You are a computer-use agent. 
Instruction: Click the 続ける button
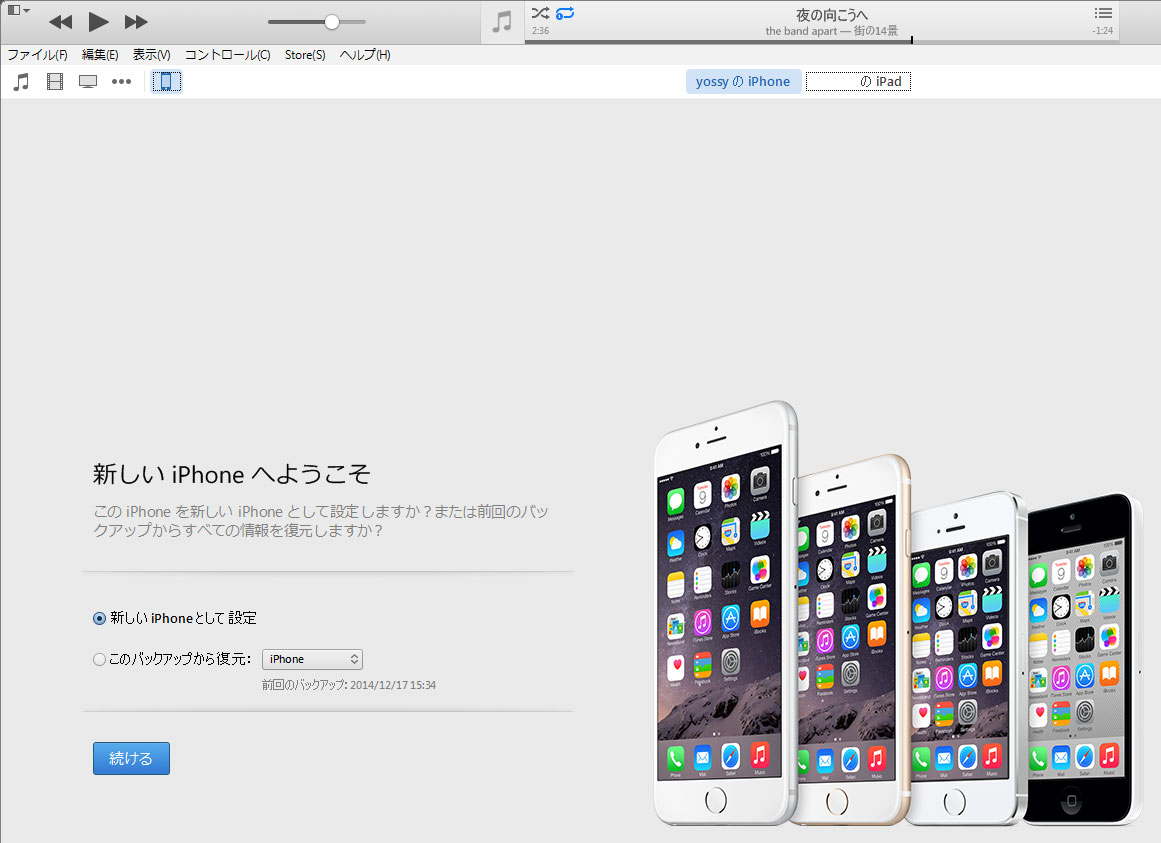[131, 759]
